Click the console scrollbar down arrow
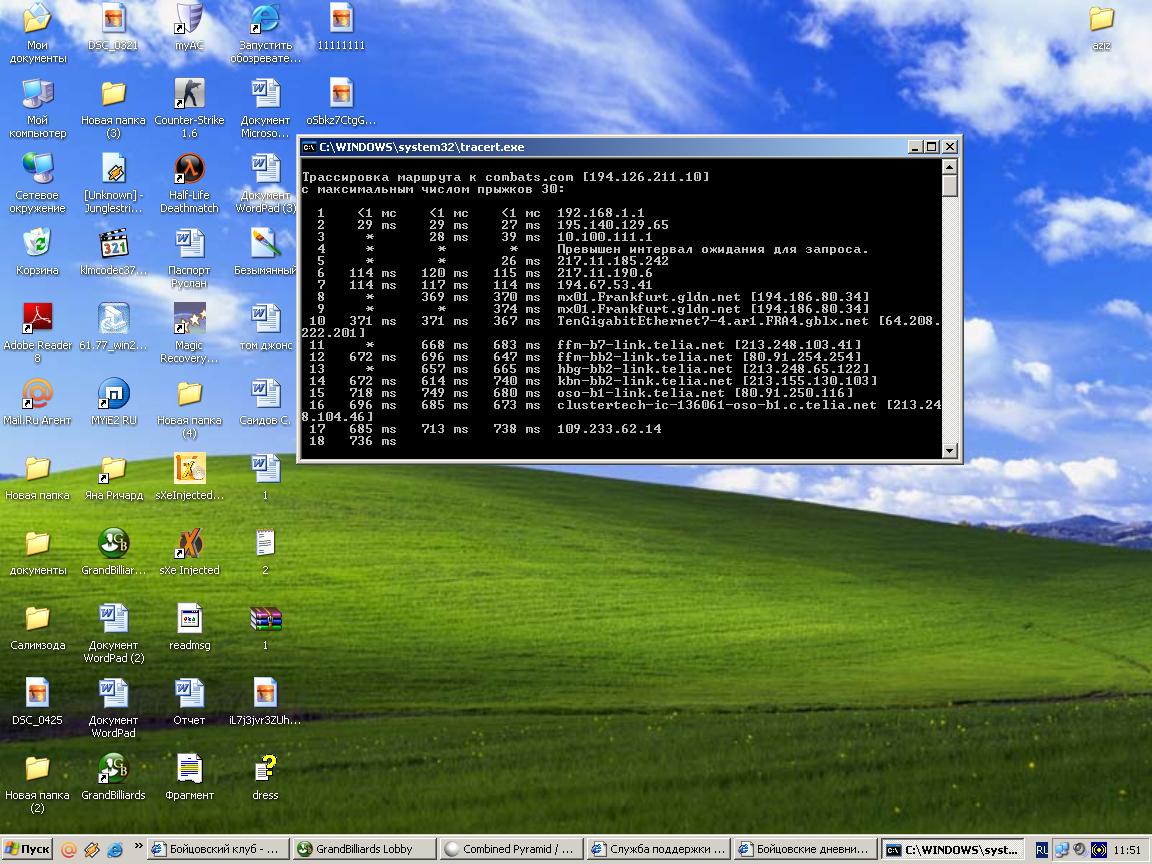 949,450
